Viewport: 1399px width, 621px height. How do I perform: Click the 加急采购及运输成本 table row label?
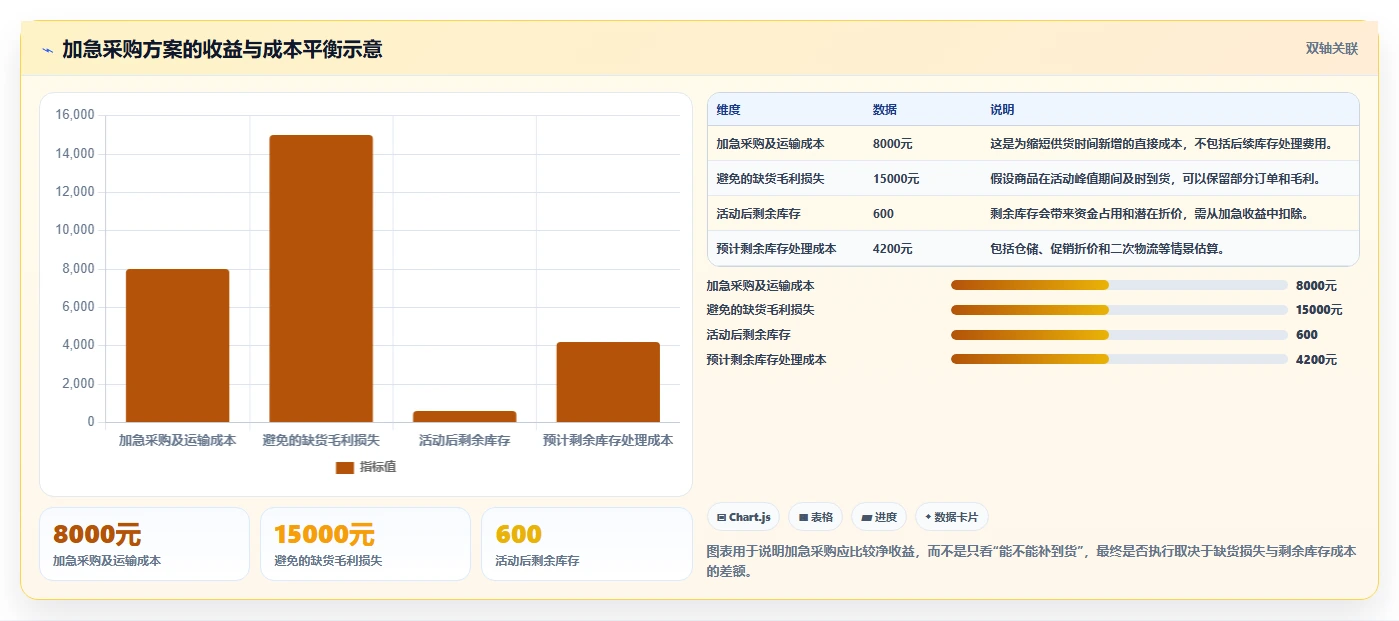point(770,144)
